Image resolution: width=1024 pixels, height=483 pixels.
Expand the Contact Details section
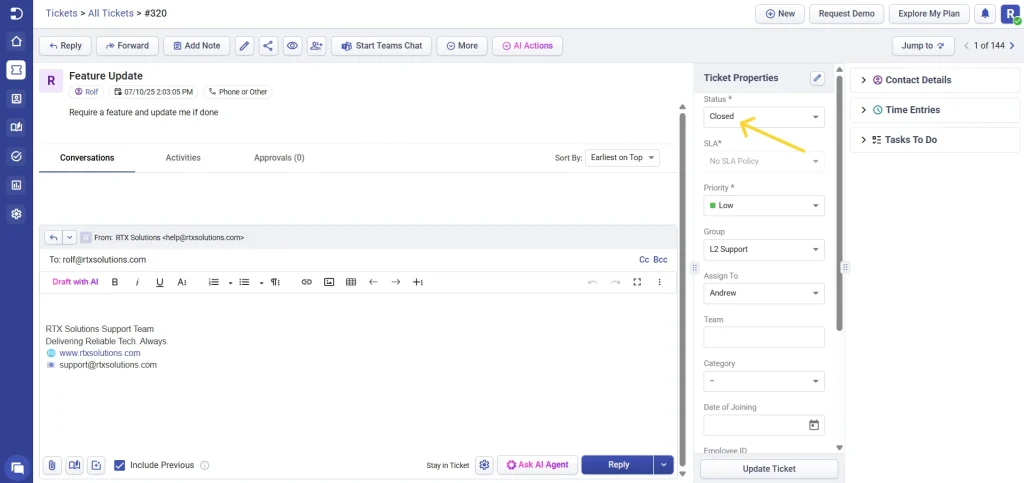tap(935, 80)
